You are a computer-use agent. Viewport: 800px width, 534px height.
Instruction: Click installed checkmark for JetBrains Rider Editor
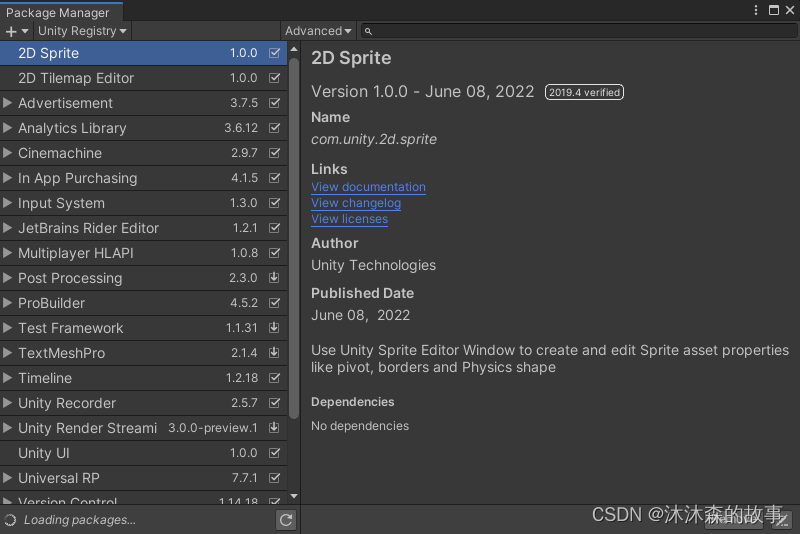click(x=274, y=228)
